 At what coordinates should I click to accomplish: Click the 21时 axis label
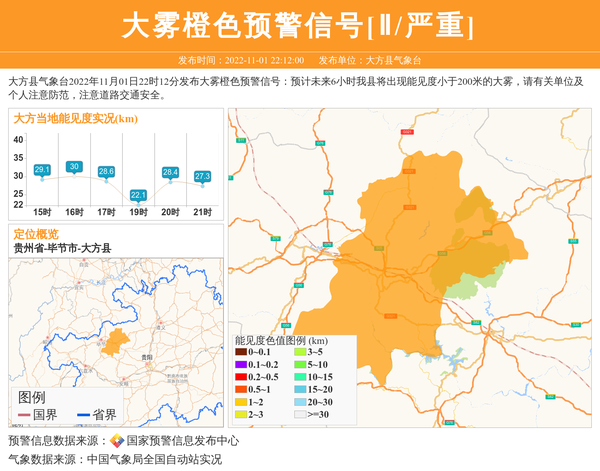202,212
